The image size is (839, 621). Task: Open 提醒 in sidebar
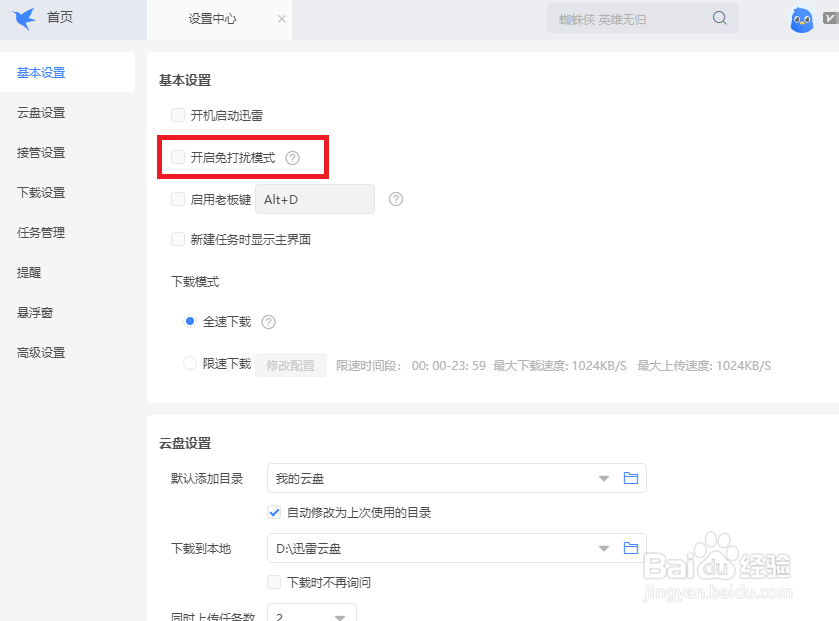29,273
